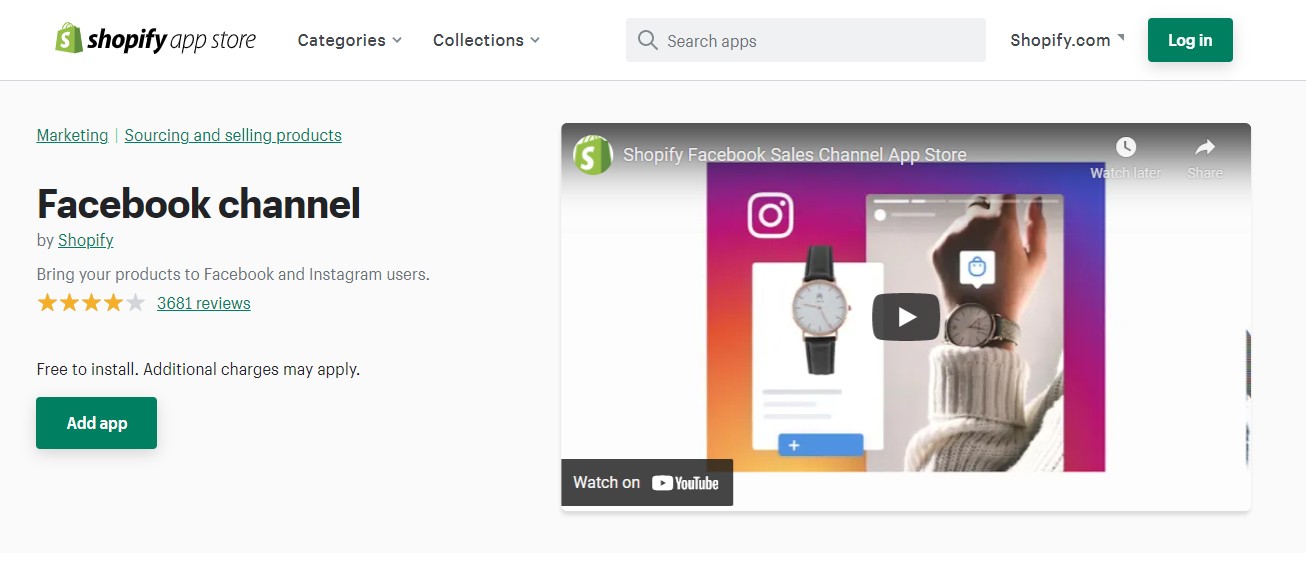Image resolution: width=1306 pixels, height=561 pixels.
Task: Click the Search apps field
Action: [x=805, y=40]
